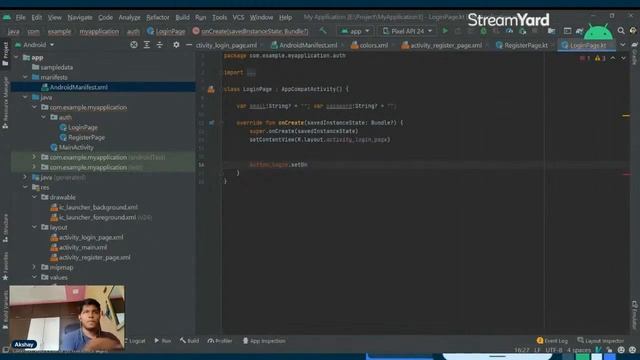640x360 pixels.
Task: Collapse the res folder
Action: click(x=26, y=187)
